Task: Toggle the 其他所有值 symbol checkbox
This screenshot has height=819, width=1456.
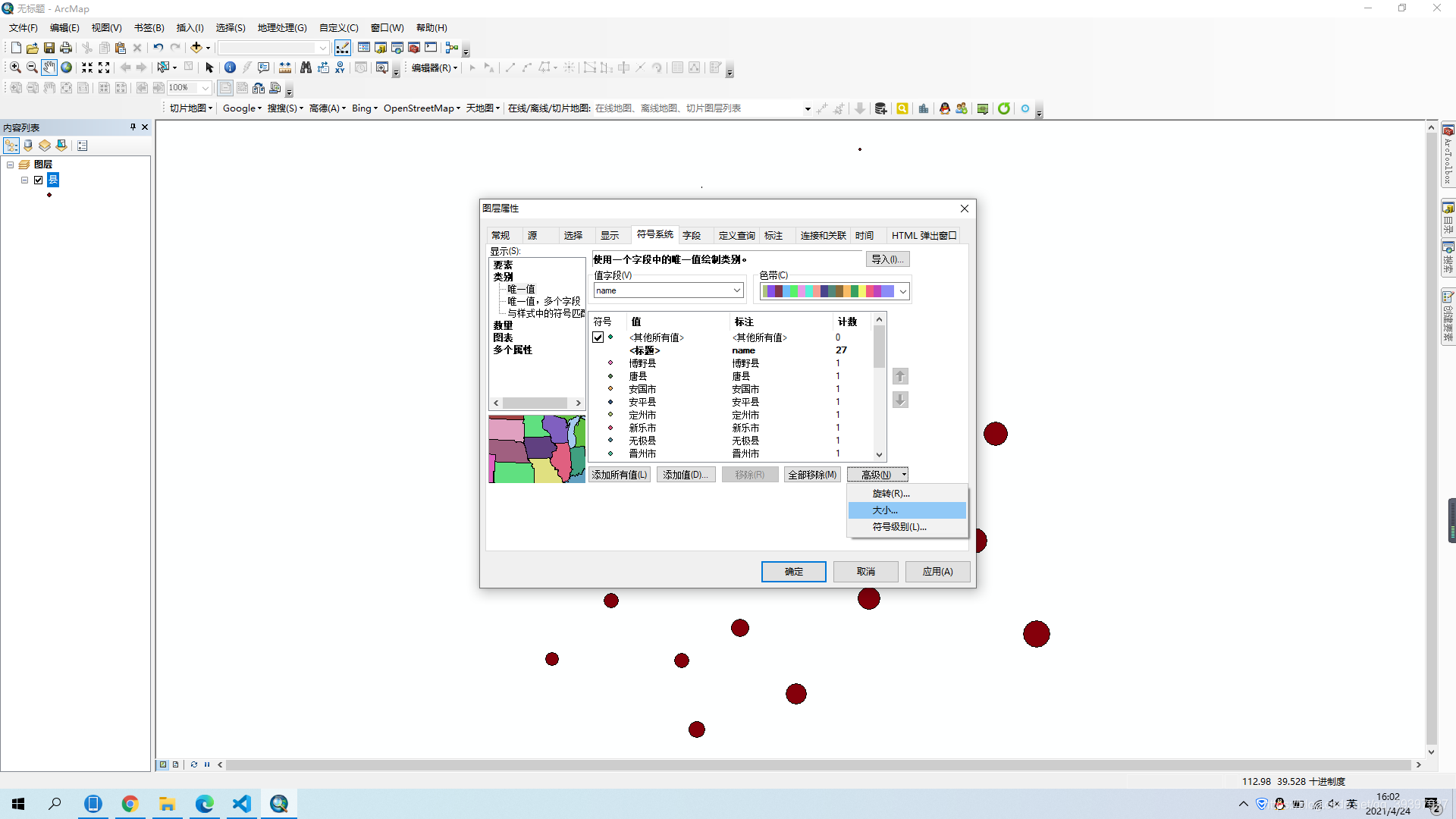Action: [x=598, y=337]
